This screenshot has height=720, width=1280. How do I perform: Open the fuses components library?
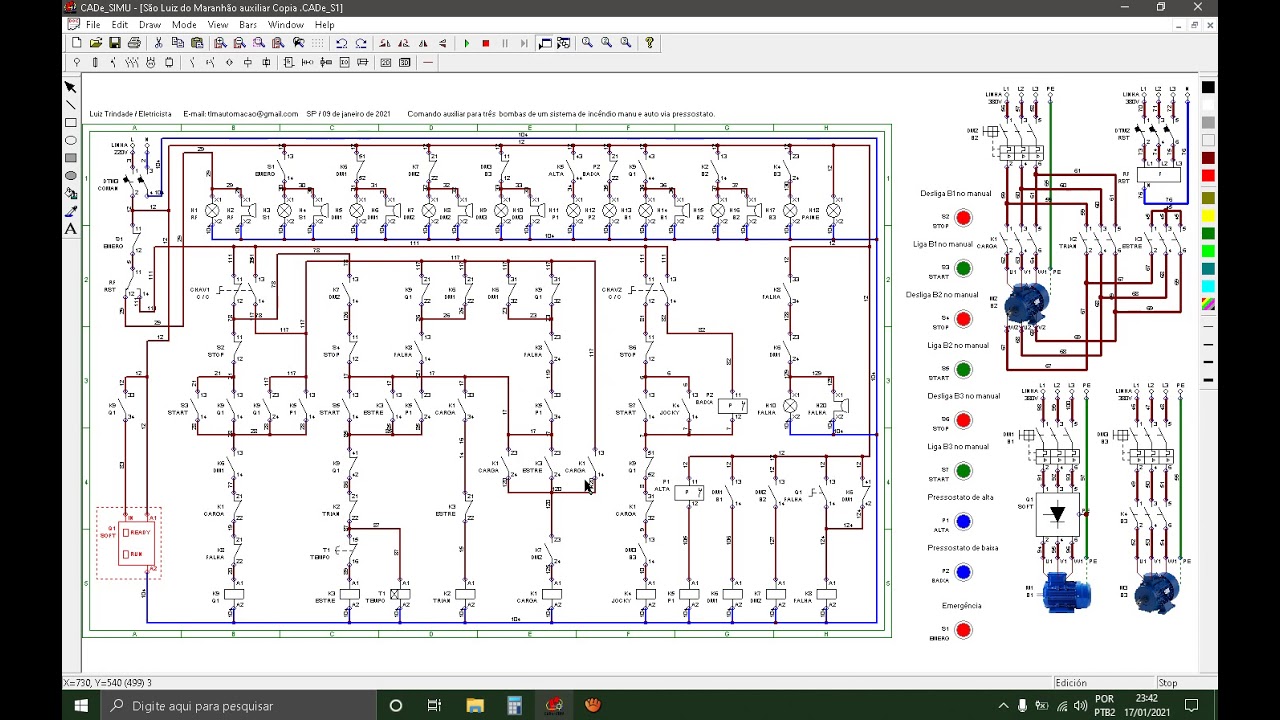click(95, 63)
